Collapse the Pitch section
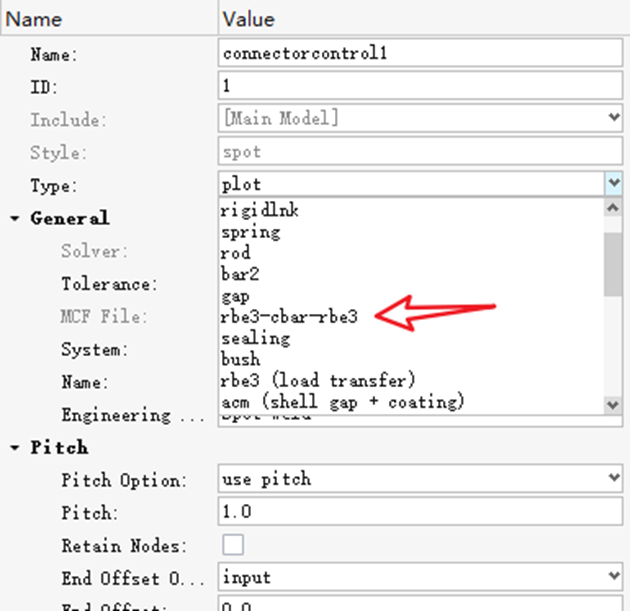Screen dimensions: 630x611 pyautogui.click(x=15, y=448)
